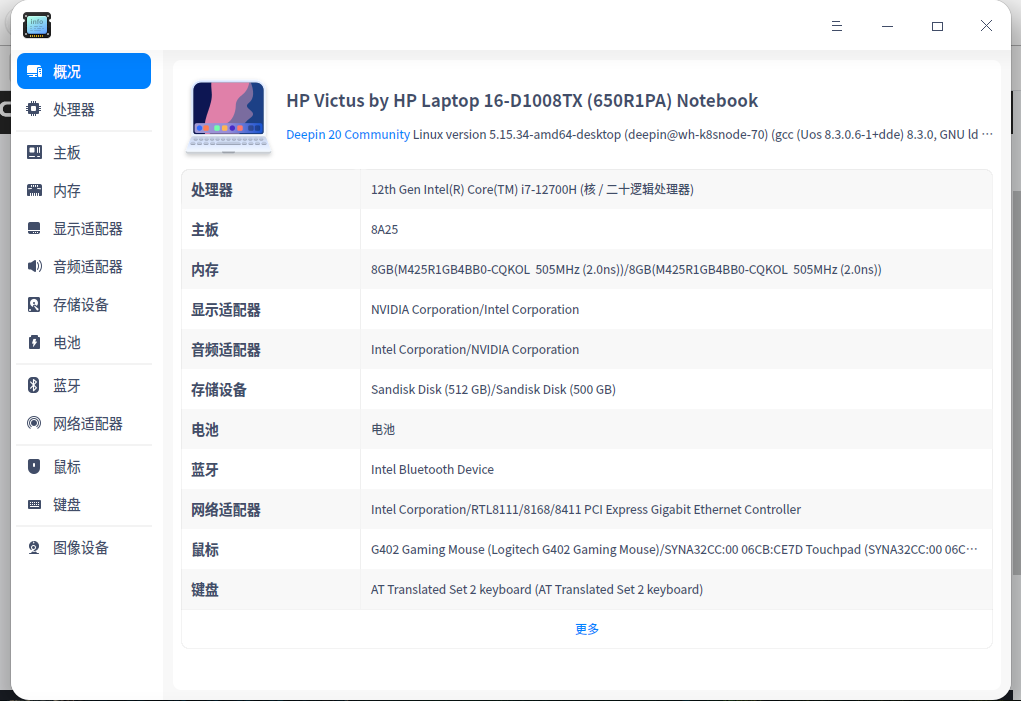Image resolution: width=1021 pixels, height=701 pixels.
Task: Click the 存储设备 disk icon in sidebar
Action: tap(34, 305)
